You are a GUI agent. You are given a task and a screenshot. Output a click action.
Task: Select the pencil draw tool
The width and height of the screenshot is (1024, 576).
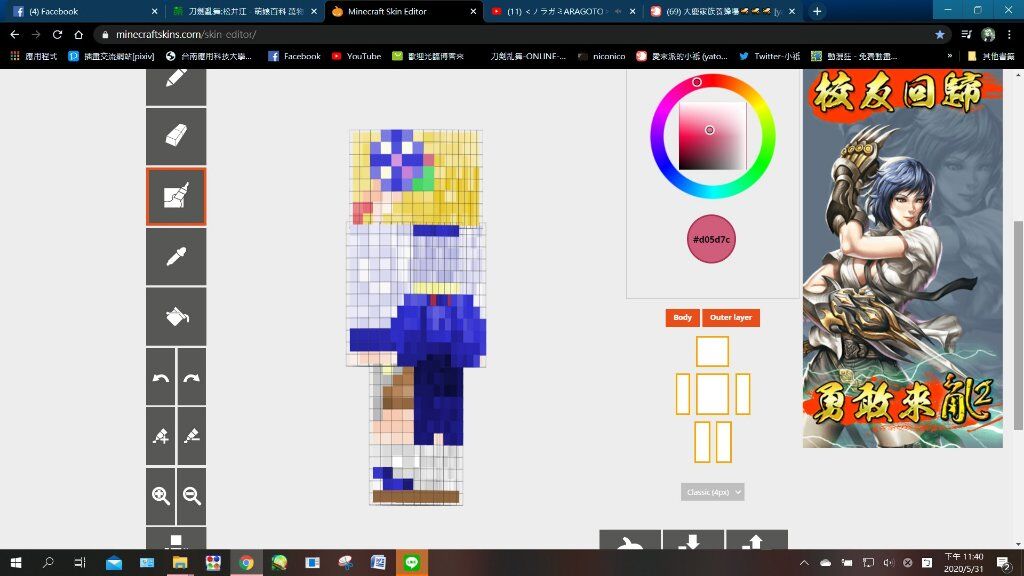[176, 85]
